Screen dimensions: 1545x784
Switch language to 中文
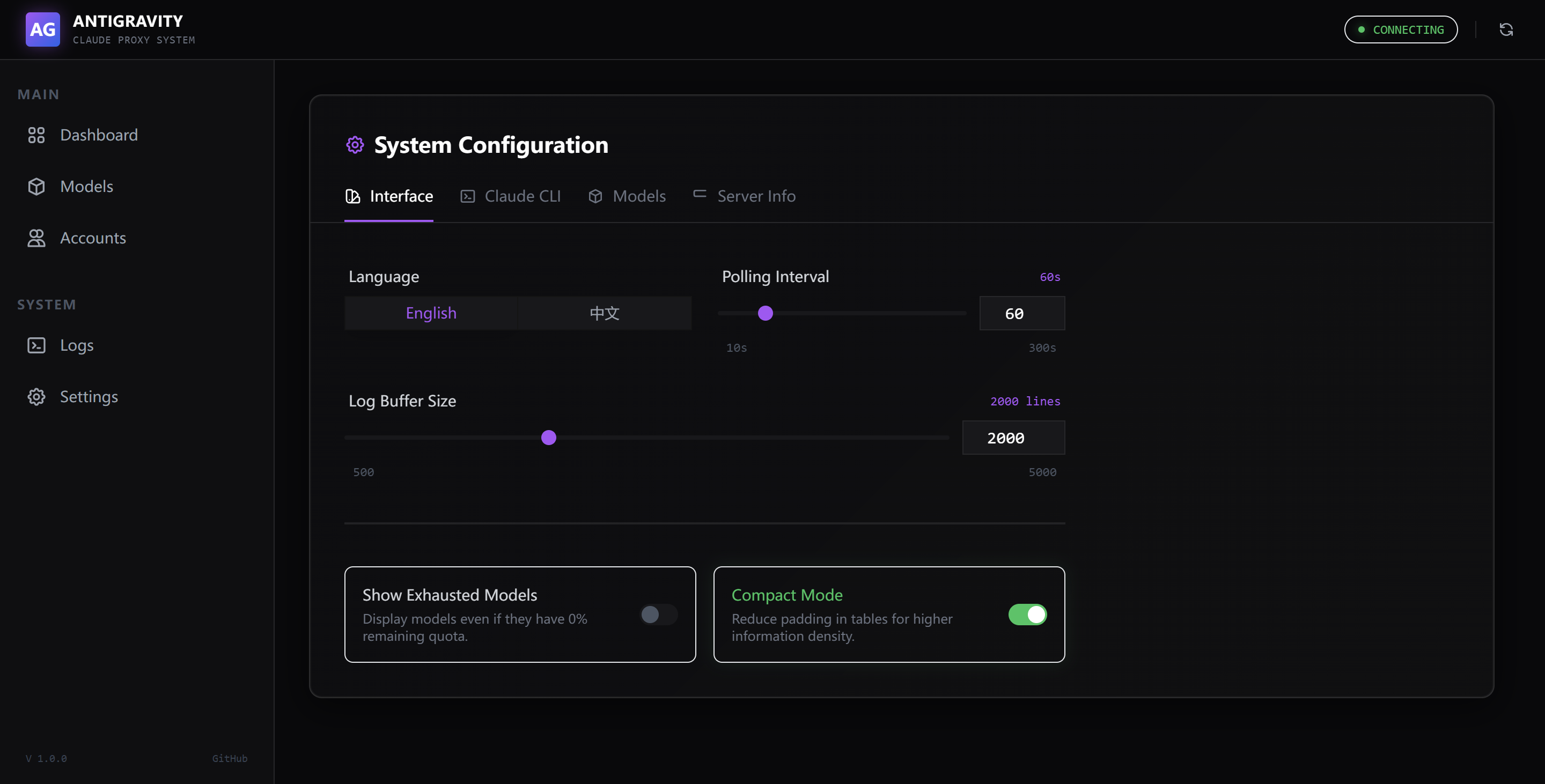click(x=604, y=313)
